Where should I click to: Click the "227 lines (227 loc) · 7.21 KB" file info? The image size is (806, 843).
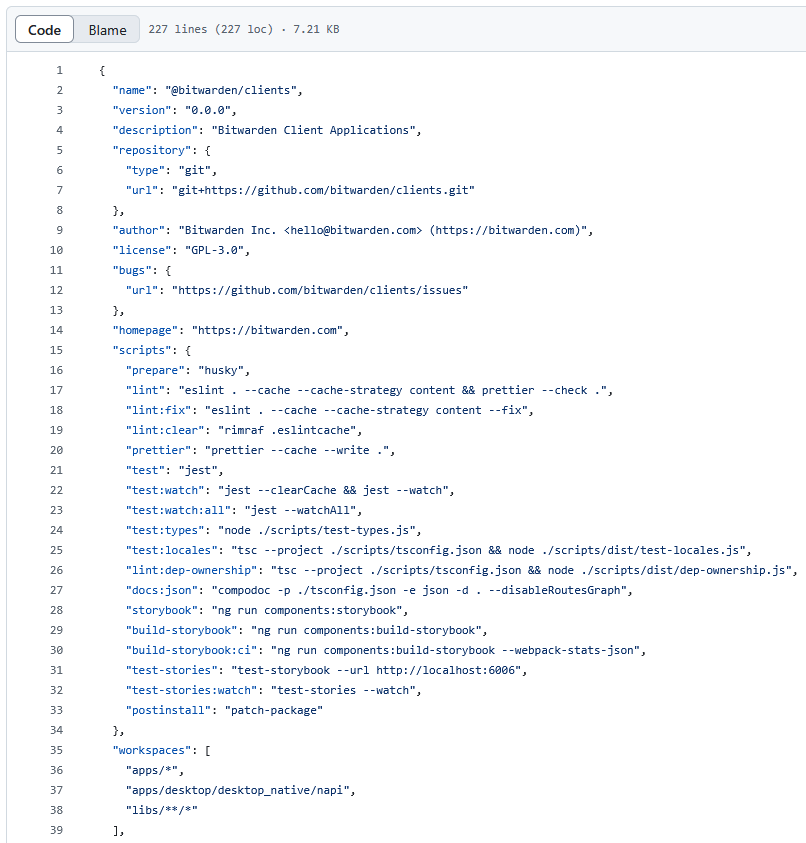point(244,29)
